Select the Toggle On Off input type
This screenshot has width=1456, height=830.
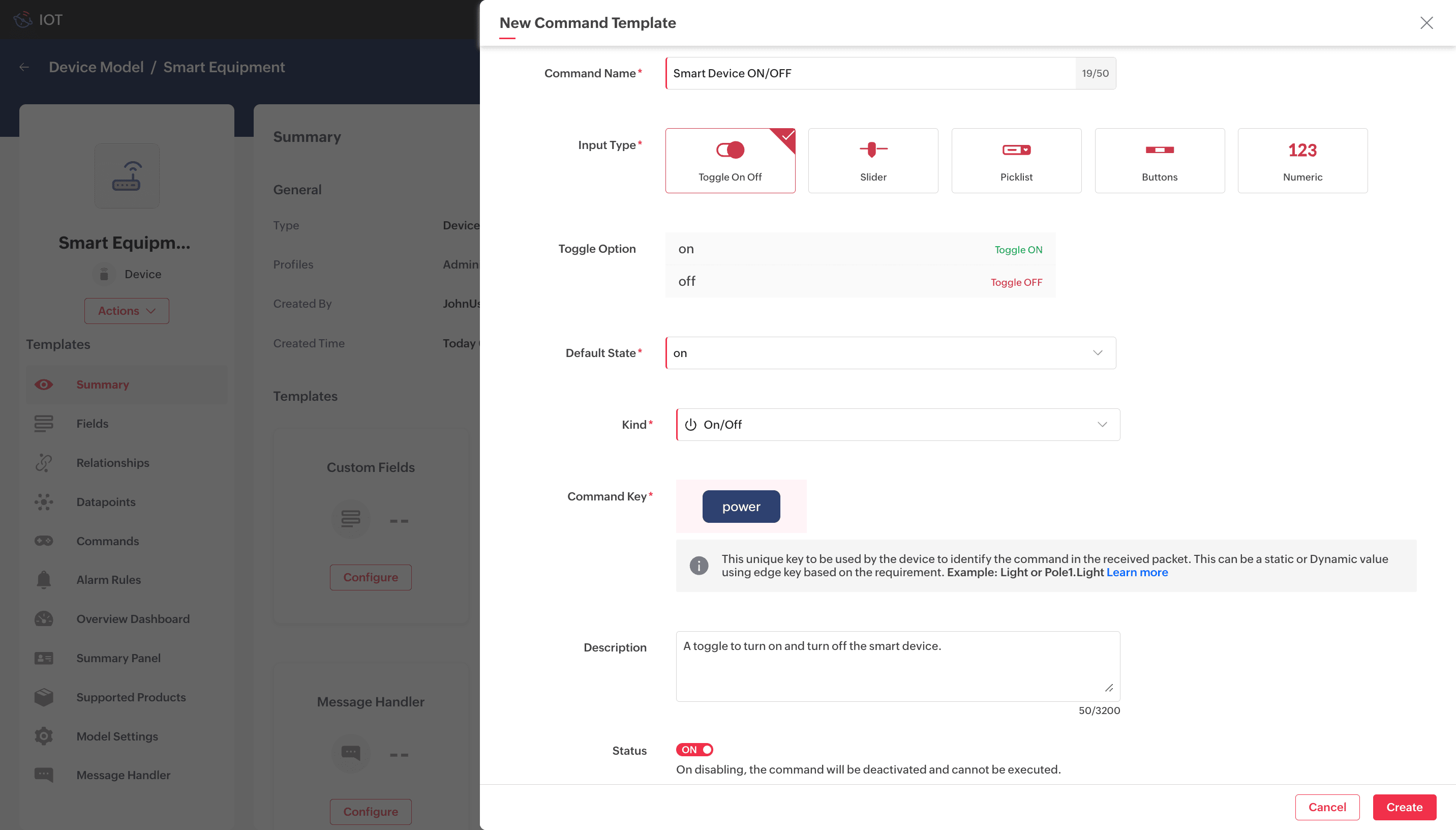click(730, 161)
